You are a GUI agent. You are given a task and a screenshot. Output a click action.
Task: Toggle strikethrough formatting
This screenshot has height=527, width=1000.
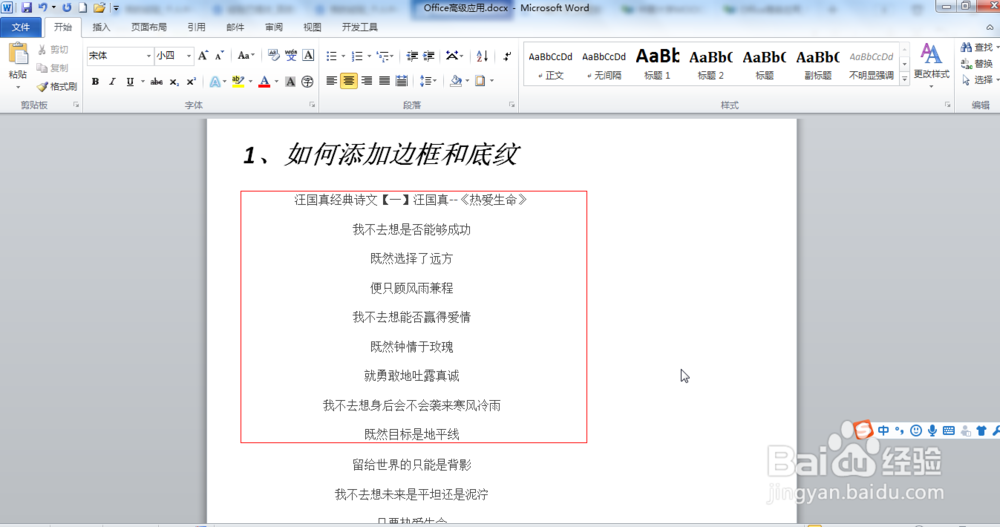(x=156, y=82)
